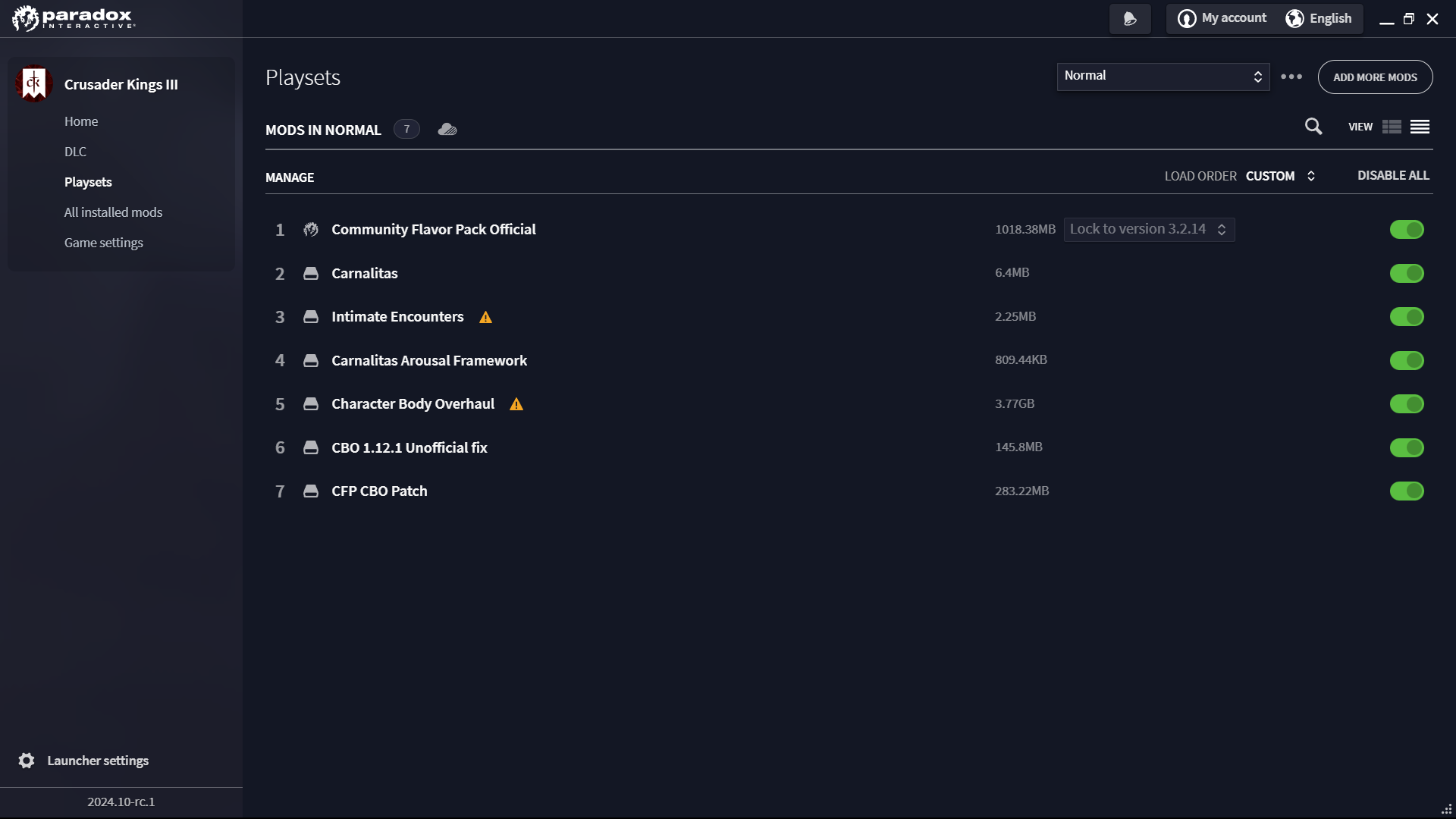Click the warning triangle on Intimate Encounters

[x=485, y=317]
